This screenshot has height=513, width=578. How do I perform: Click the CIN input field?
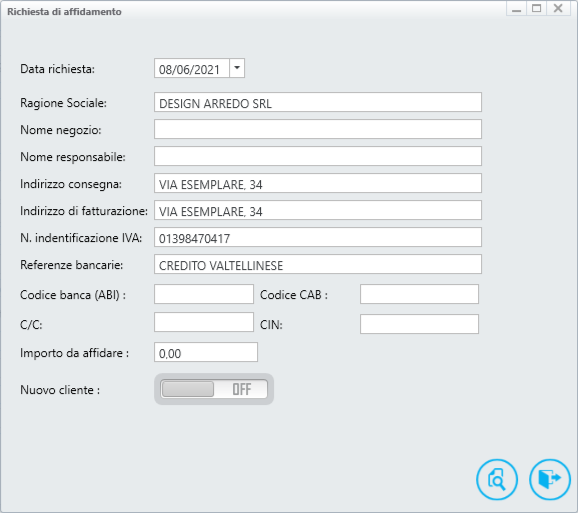click(419, 324)
